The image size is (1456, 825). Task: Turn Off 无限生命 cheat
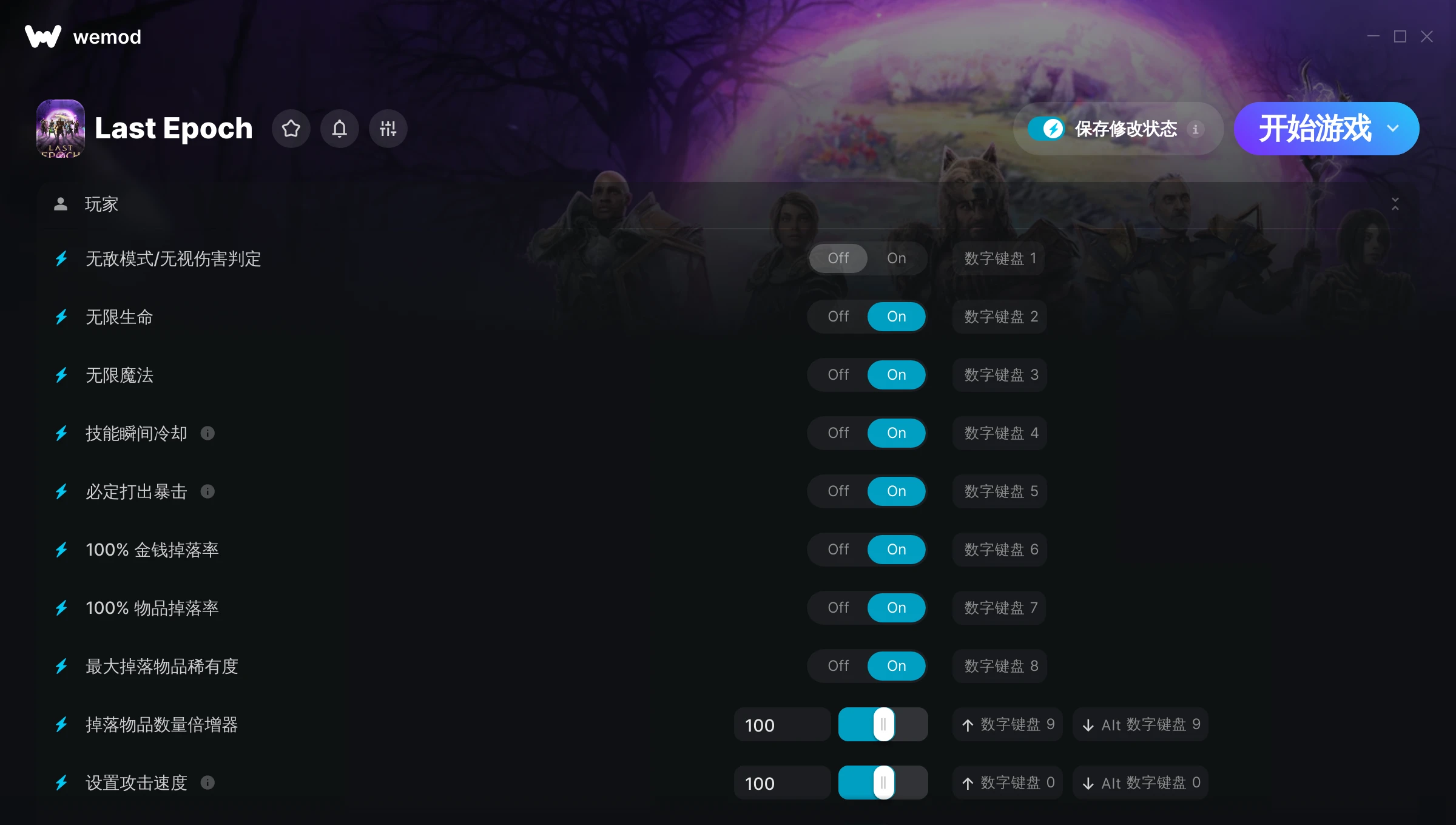point(838,317)
